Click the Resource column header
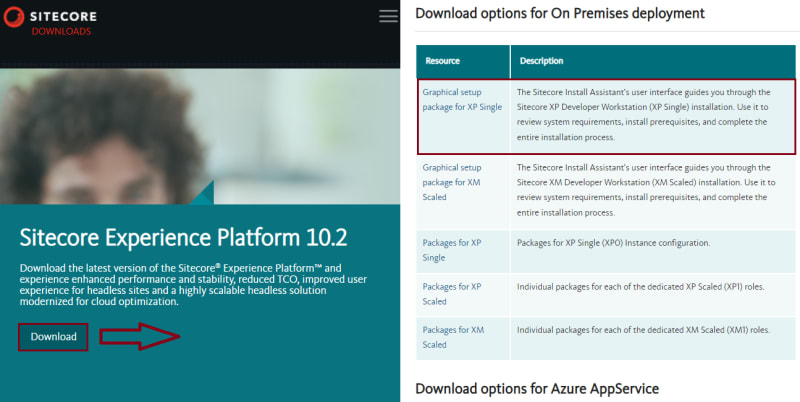800x402 pixels. (442, 61)
